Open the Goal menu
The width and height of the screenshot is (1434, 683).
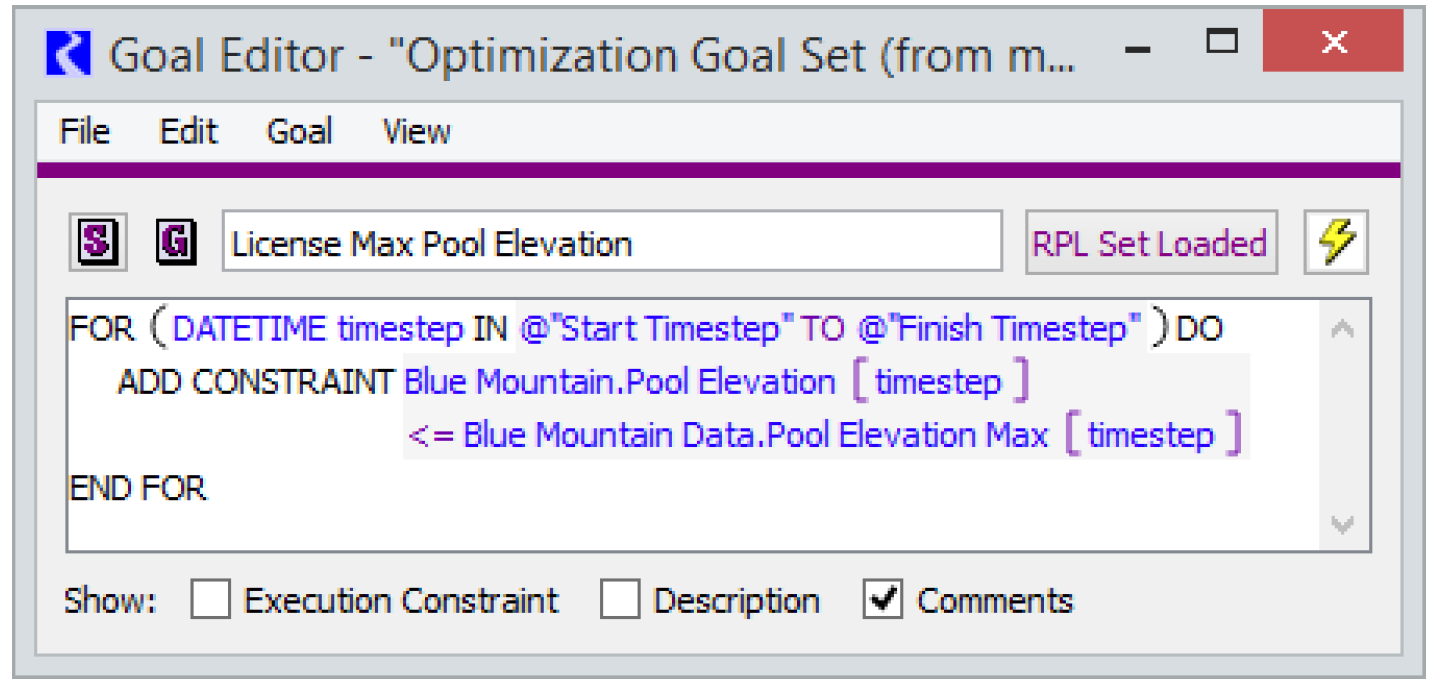(299, 132)
